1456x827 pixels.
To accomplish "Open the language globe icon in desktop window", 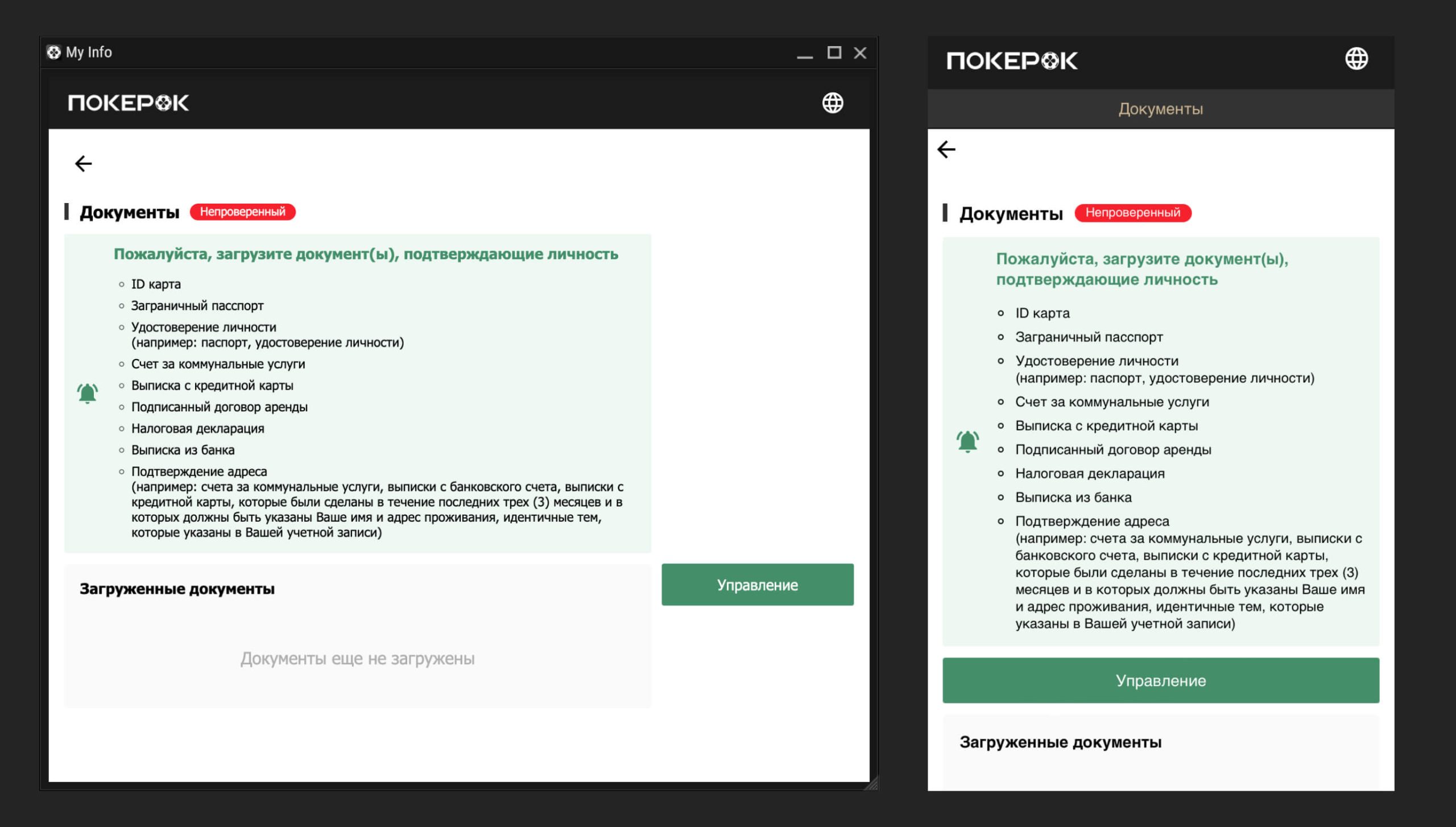I will [832, 103].
